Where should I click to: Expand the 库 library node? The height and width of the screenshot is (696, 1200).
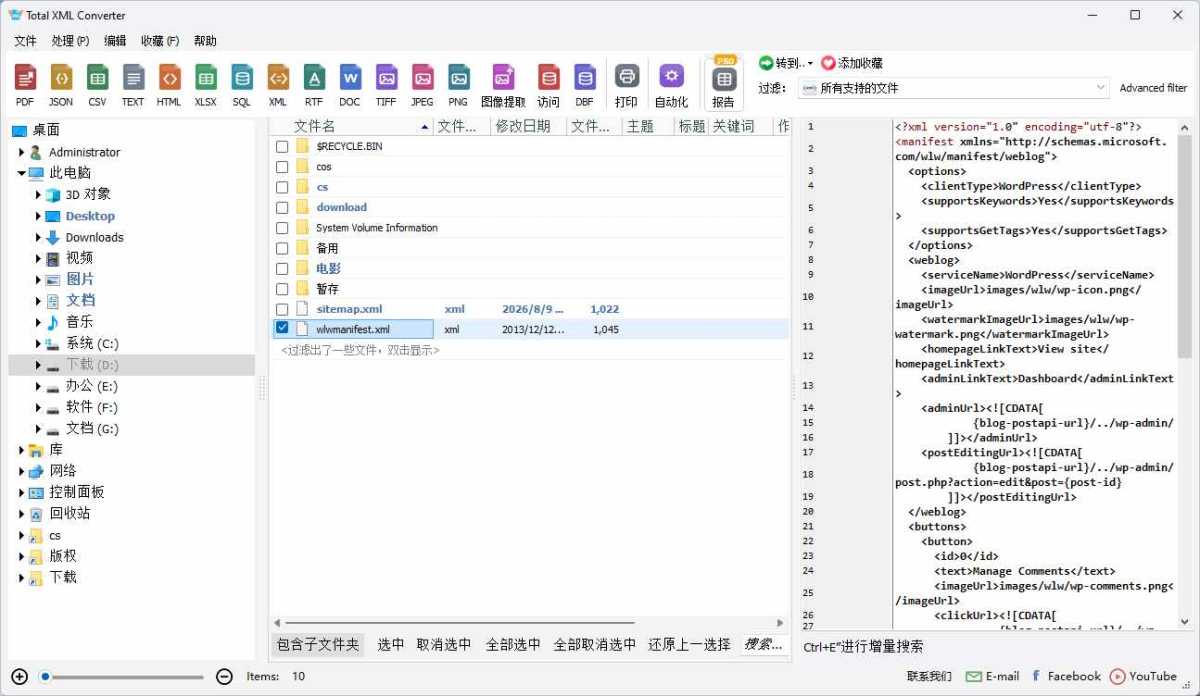pyautogui.click(x=21, y=450)
